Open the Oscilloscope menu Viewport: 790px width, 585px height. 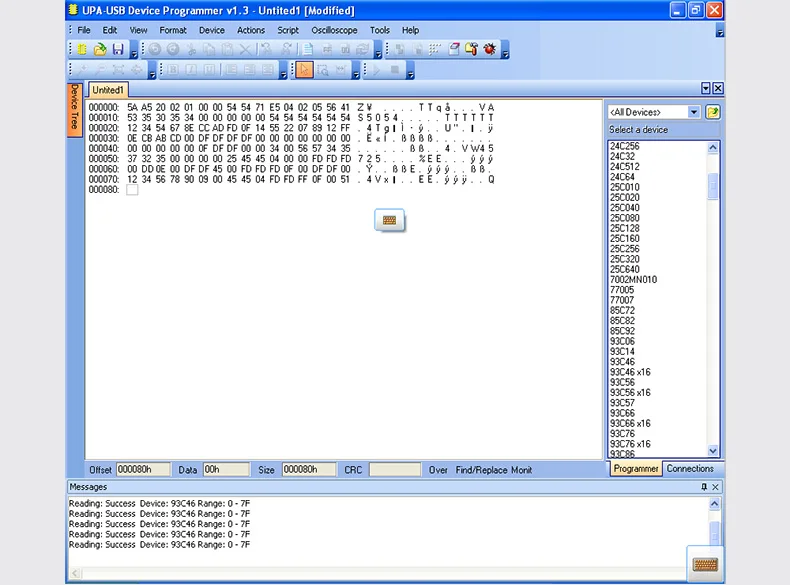coord(334,30)
